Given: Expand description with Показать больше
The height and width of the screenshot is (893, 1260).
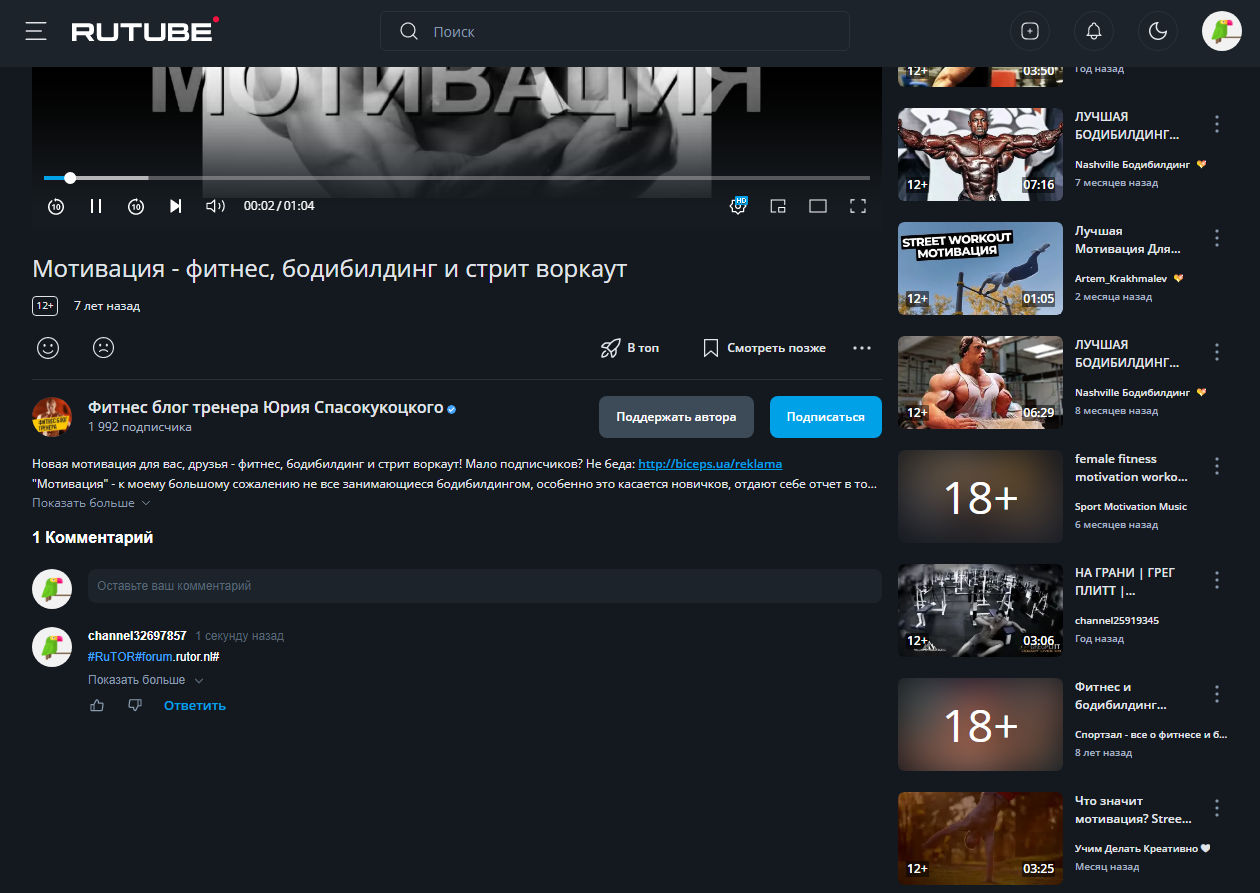Looking at the screenshot, I should [90, 503].
